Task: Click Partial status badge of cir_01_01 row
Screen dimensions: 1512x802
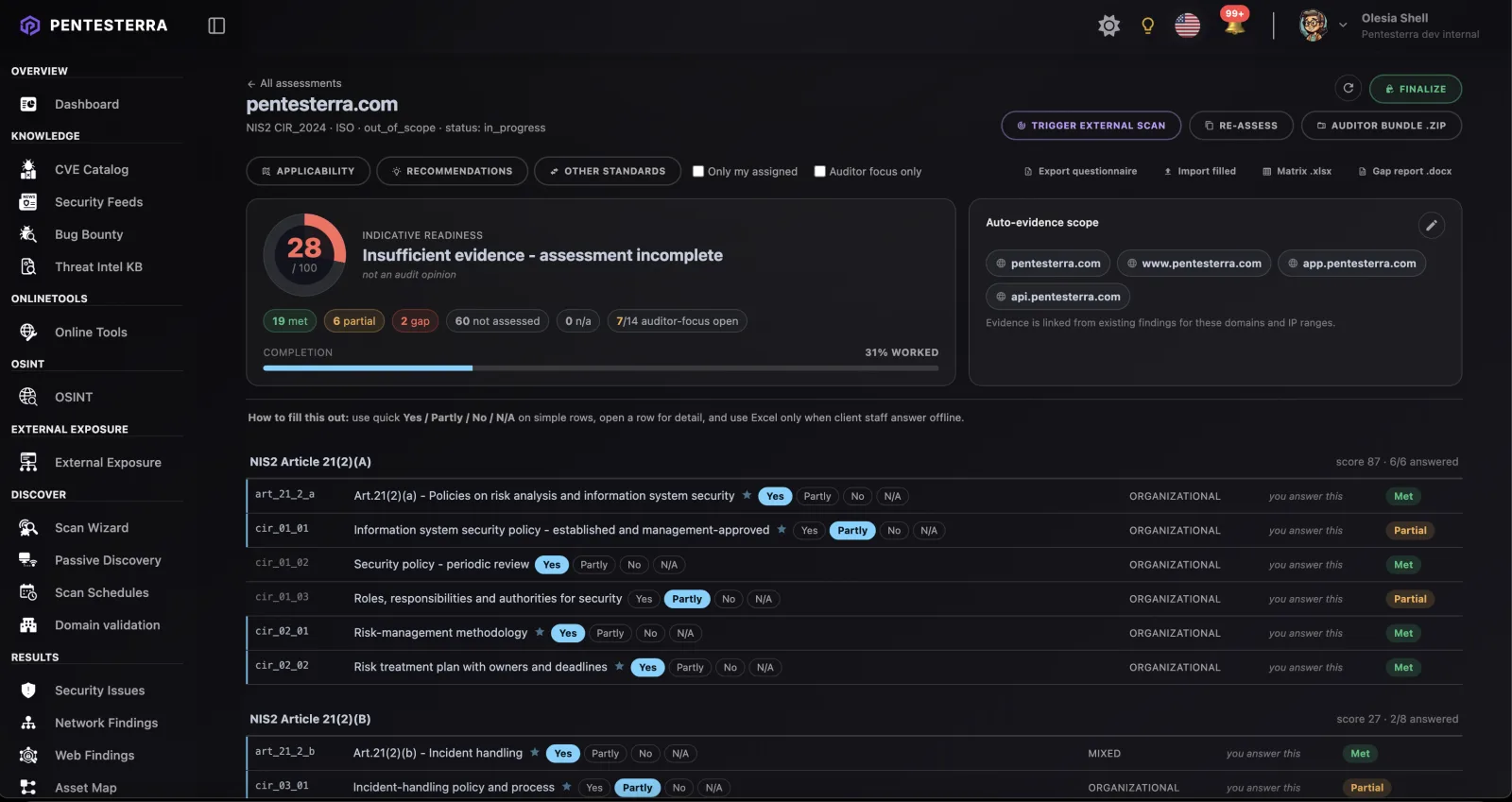Action: (1410, 531)
